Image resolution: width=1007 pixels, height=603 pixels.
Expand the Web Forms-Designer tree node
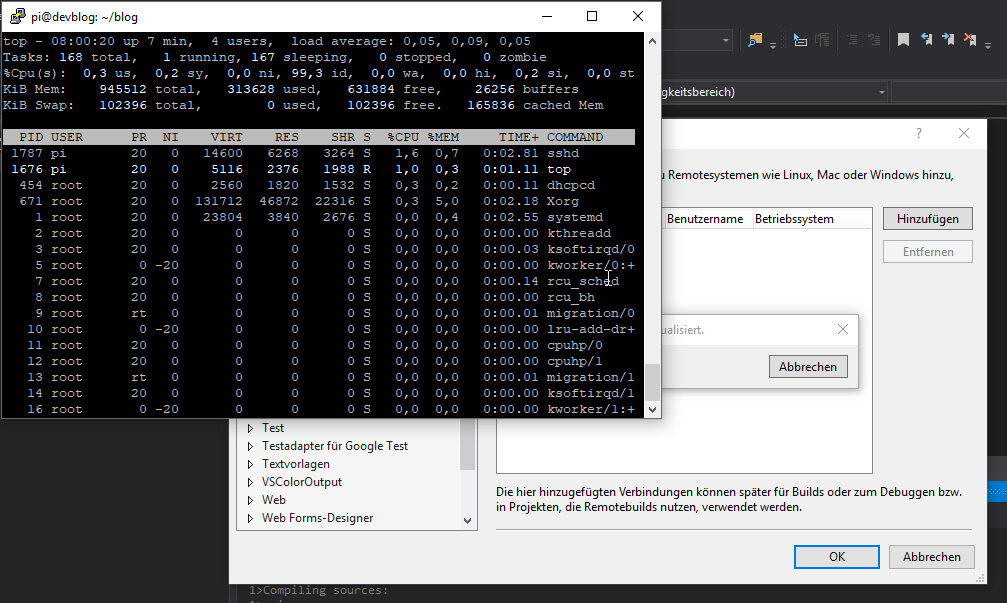(x=251, y=518)
